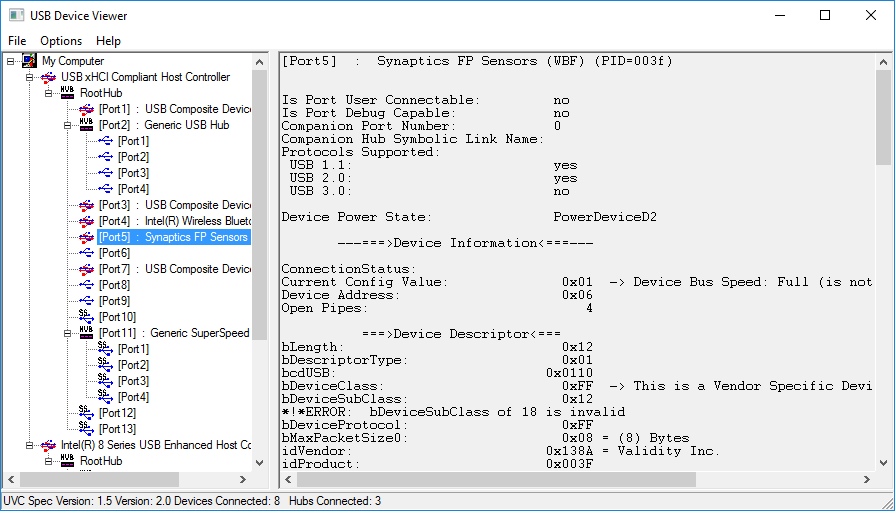Click the device tree's horizontal scrollbar left arrow
The height and width of the screenshot is (511, 895).
point(11,479)
